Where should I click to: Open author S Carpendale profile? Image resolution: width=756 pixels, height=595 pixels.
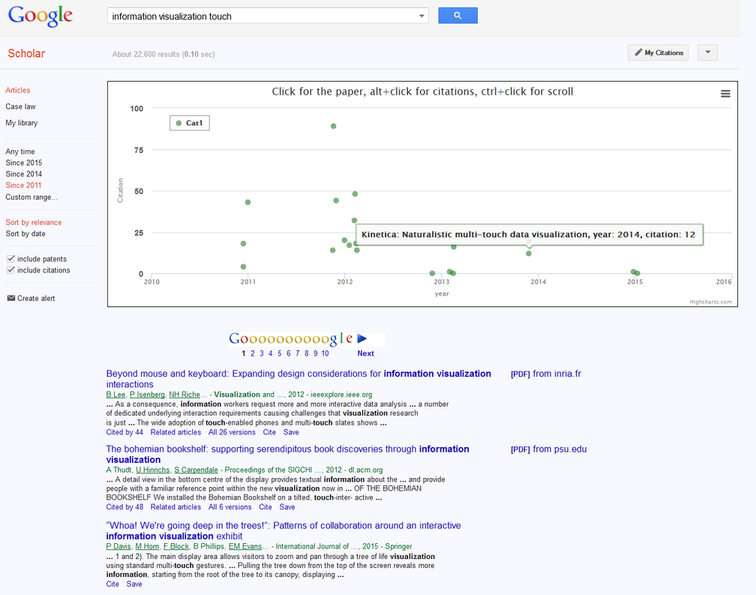196,470
